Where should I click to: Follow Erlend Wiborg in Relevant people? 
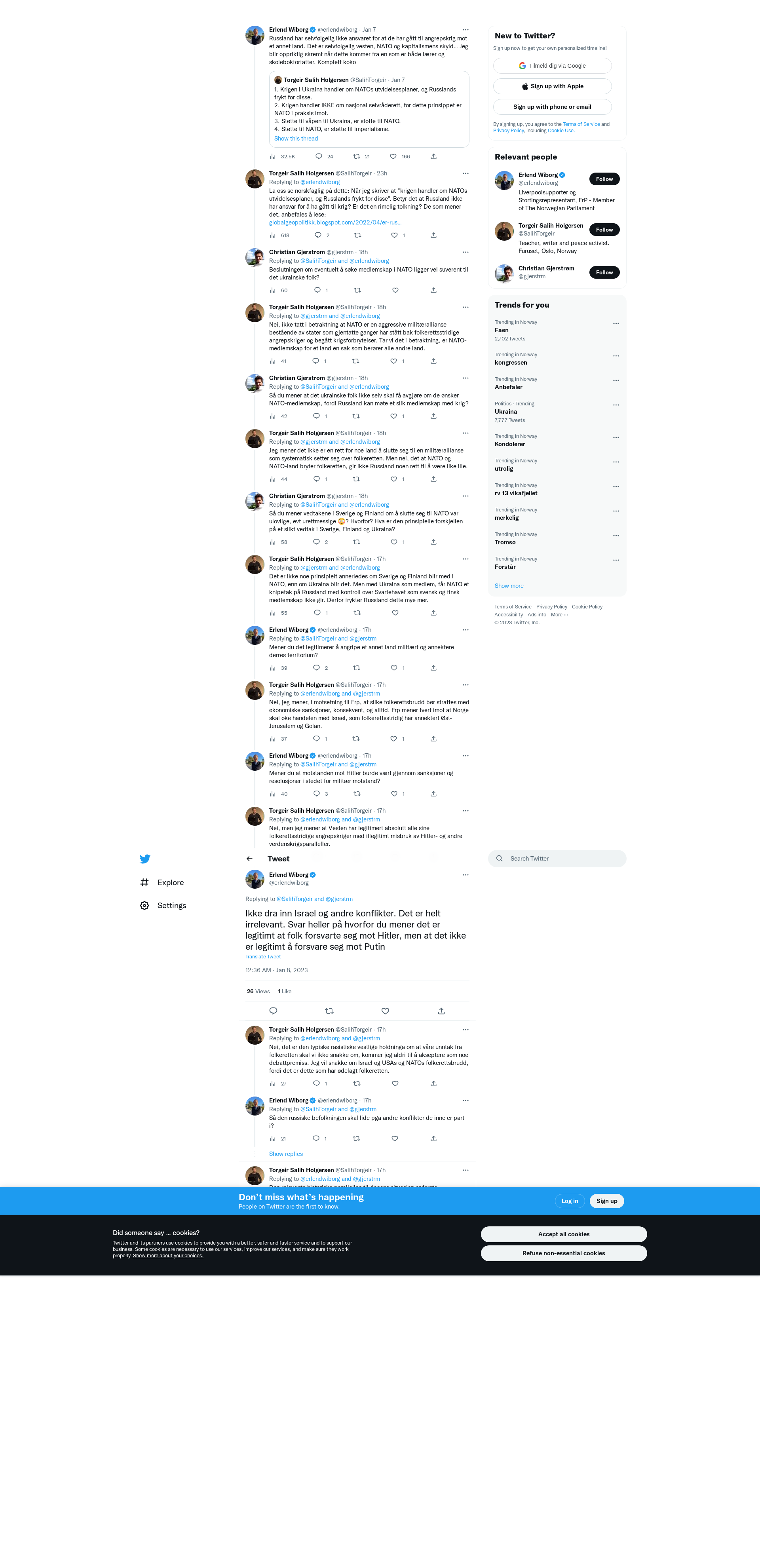(604, 179)
